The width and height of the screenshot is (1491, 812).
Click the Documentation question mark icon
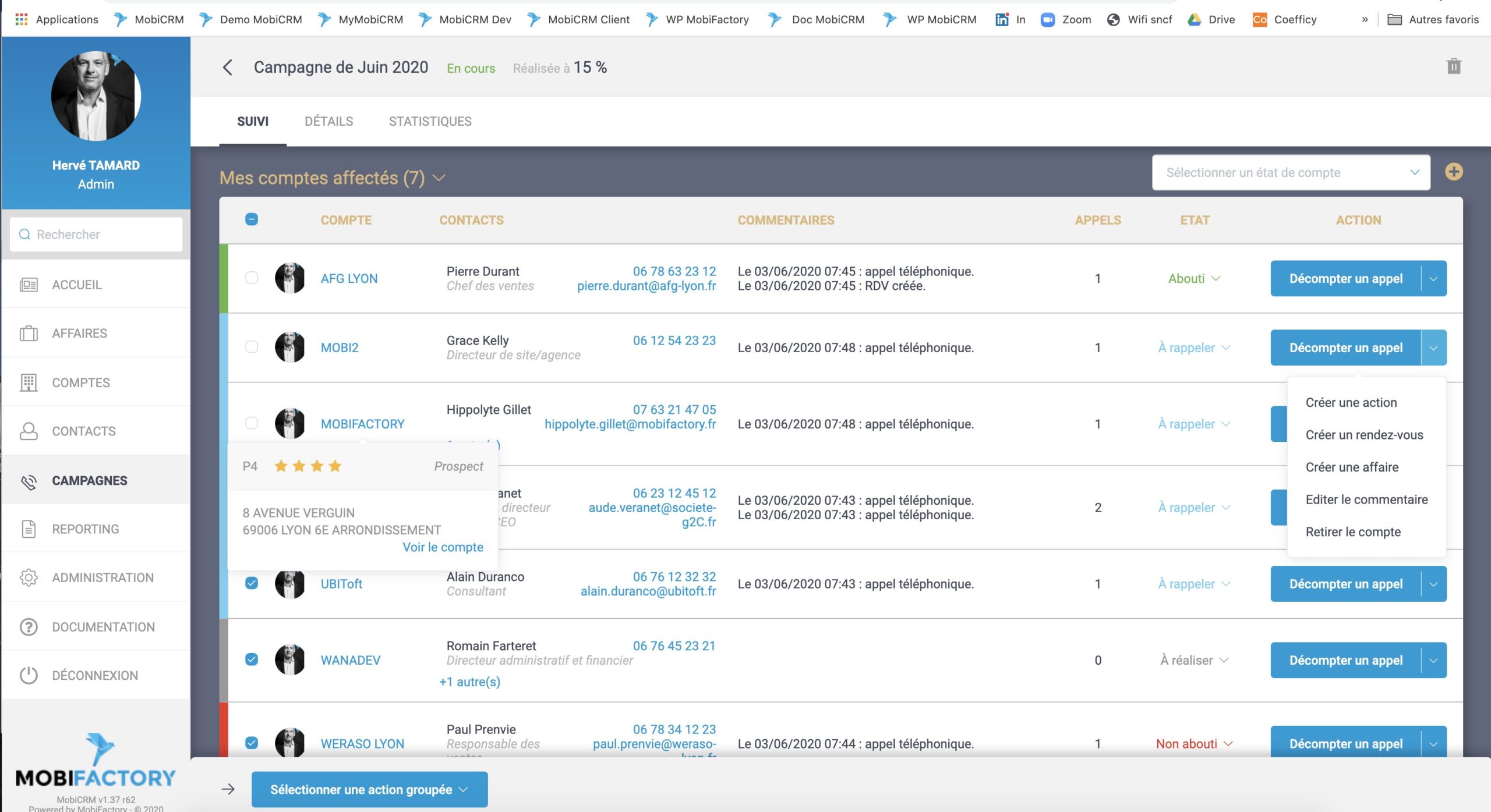pos(29,627)
